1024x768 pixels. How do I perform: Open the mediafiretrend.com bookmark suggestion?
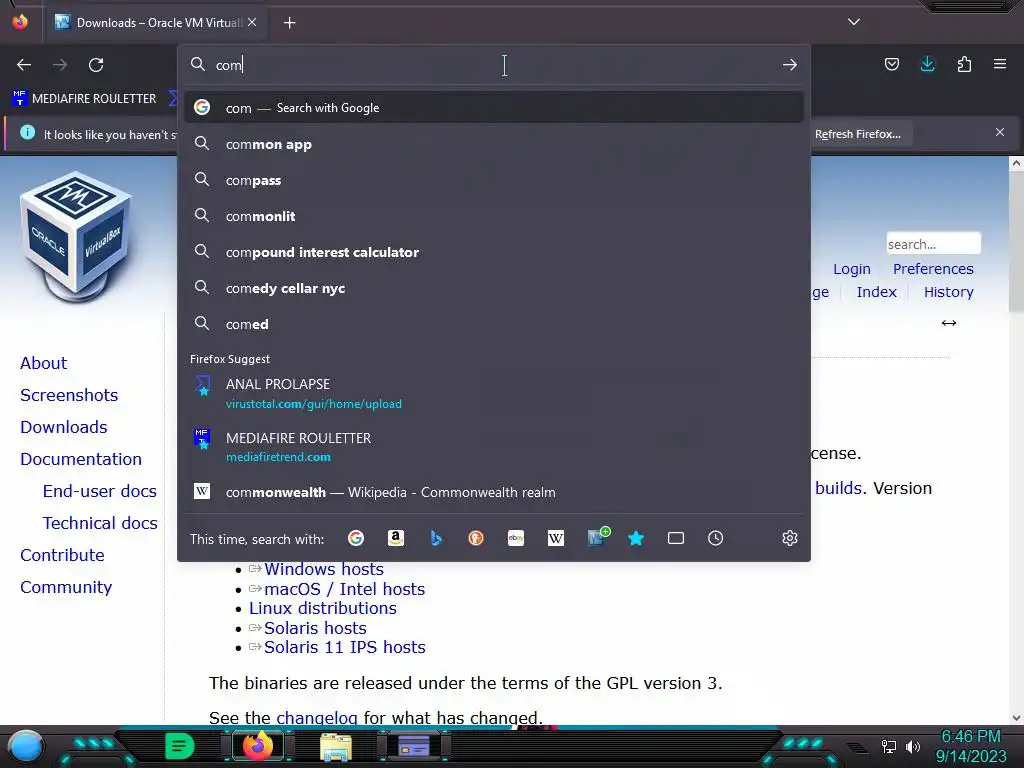pyautogui.click(x=494, y=447)
